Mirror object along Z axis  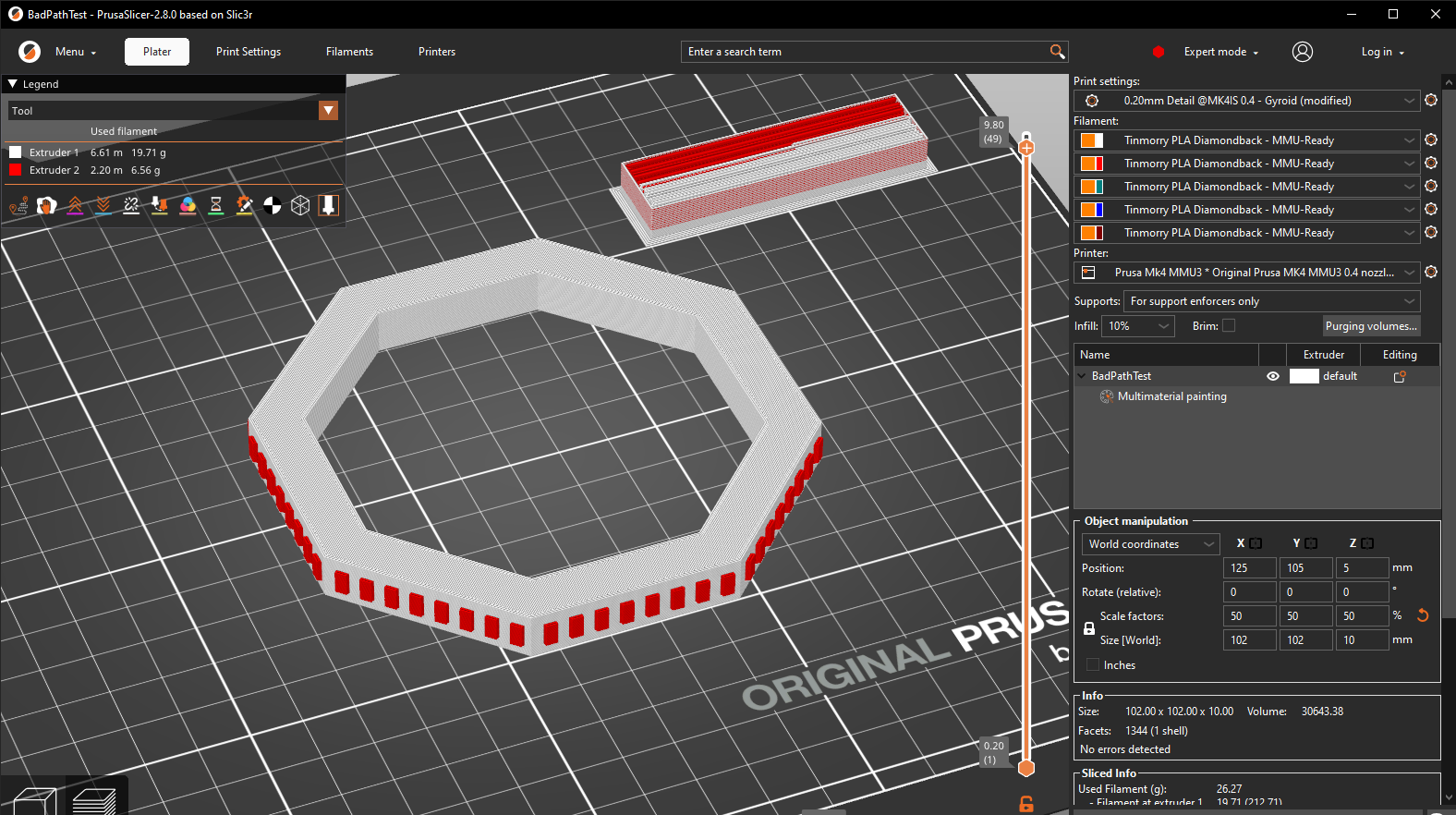pos(1367,543)
